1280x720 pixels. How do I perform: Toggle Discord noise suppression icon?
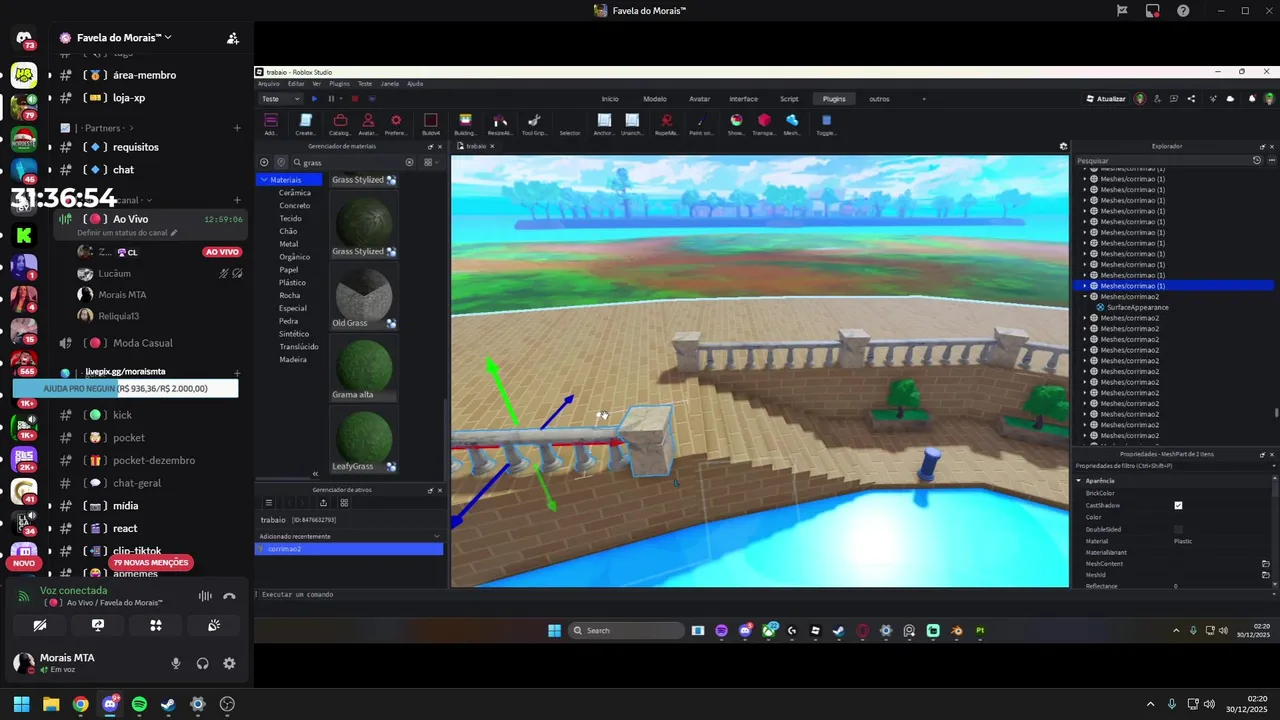pyautogui.click(x=205, y=596)
